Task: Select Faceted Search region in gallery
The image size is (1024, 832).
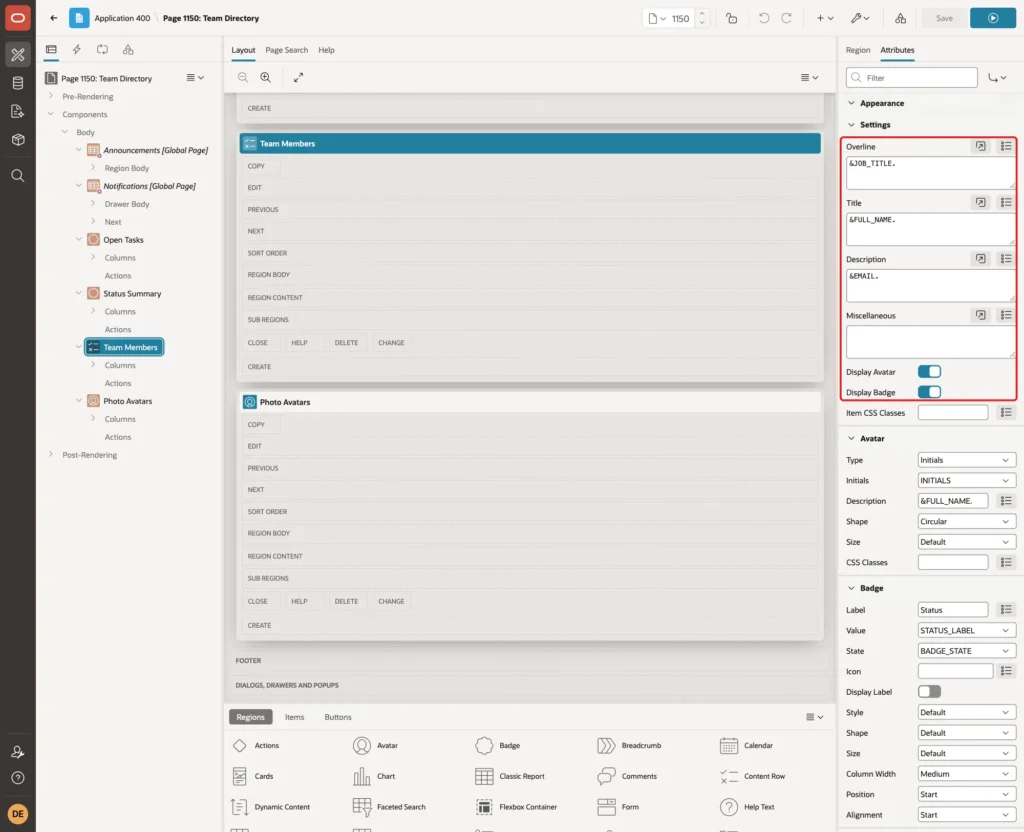Action: pyautogui.click(x=389, y=807)
